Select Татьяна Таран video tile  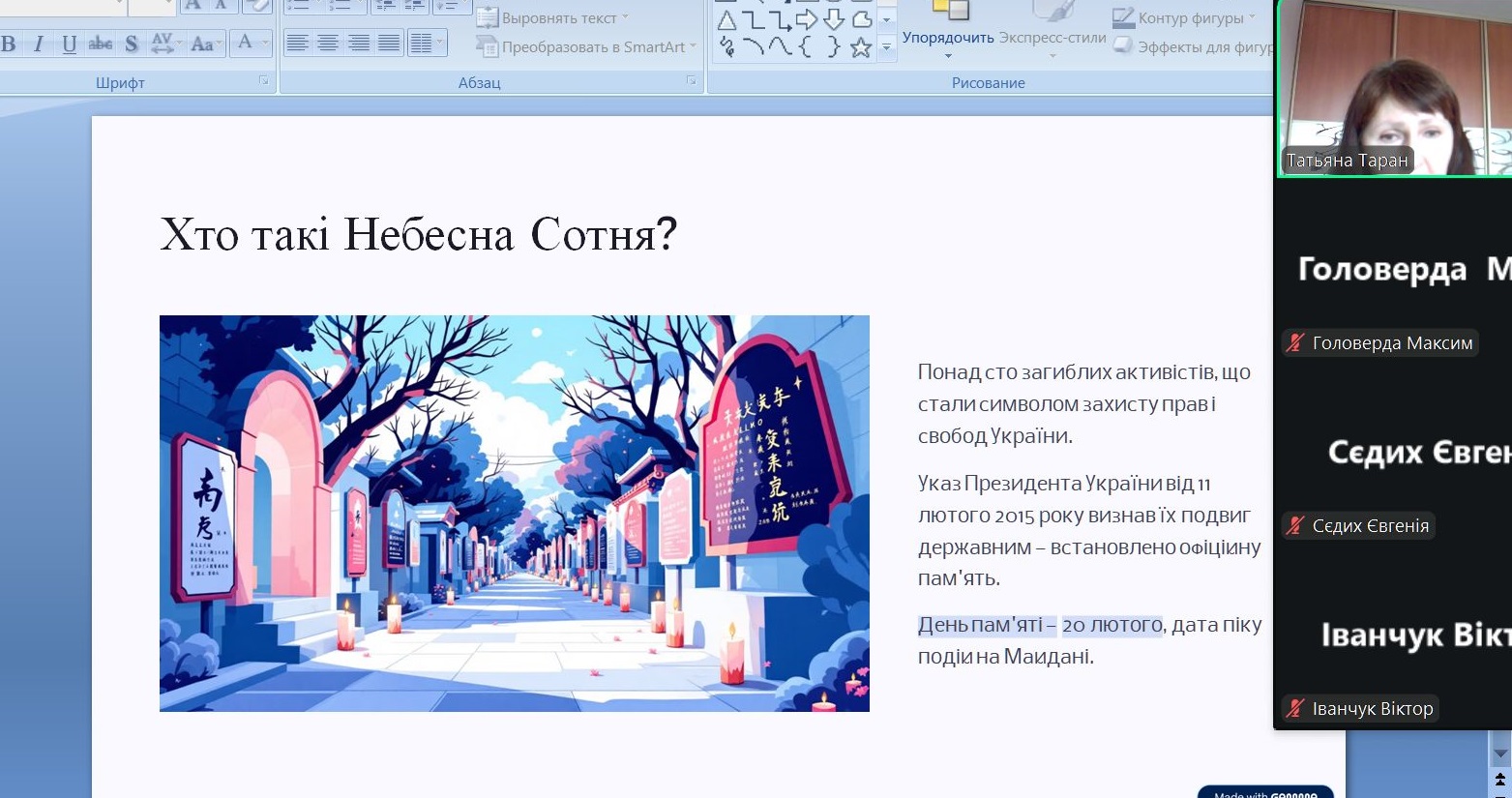(x=1393, y=89)
